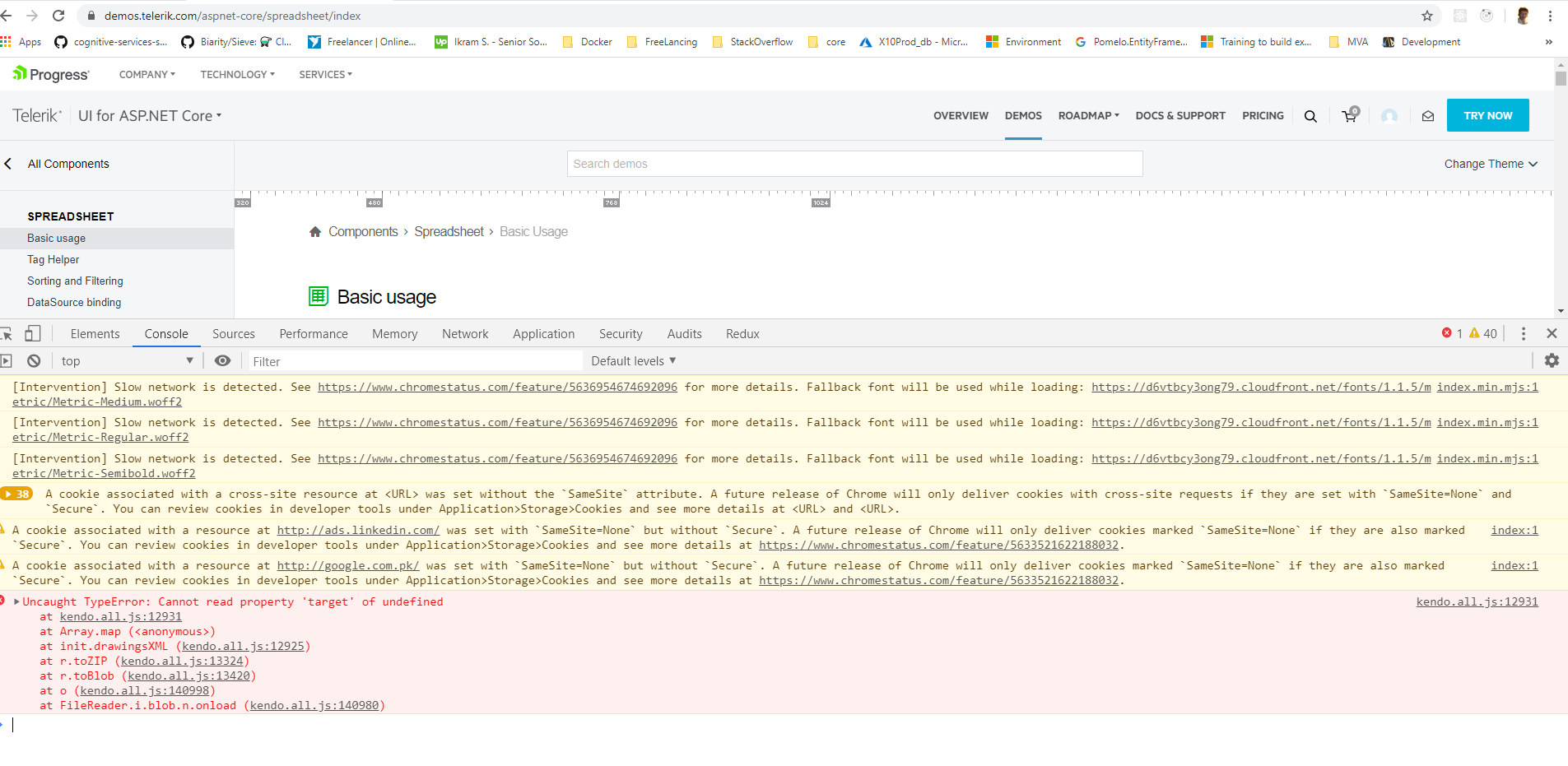The height and width of the screenshot is (766, 1568).
Task: Open the Application tab
Action: coord(544,333)
